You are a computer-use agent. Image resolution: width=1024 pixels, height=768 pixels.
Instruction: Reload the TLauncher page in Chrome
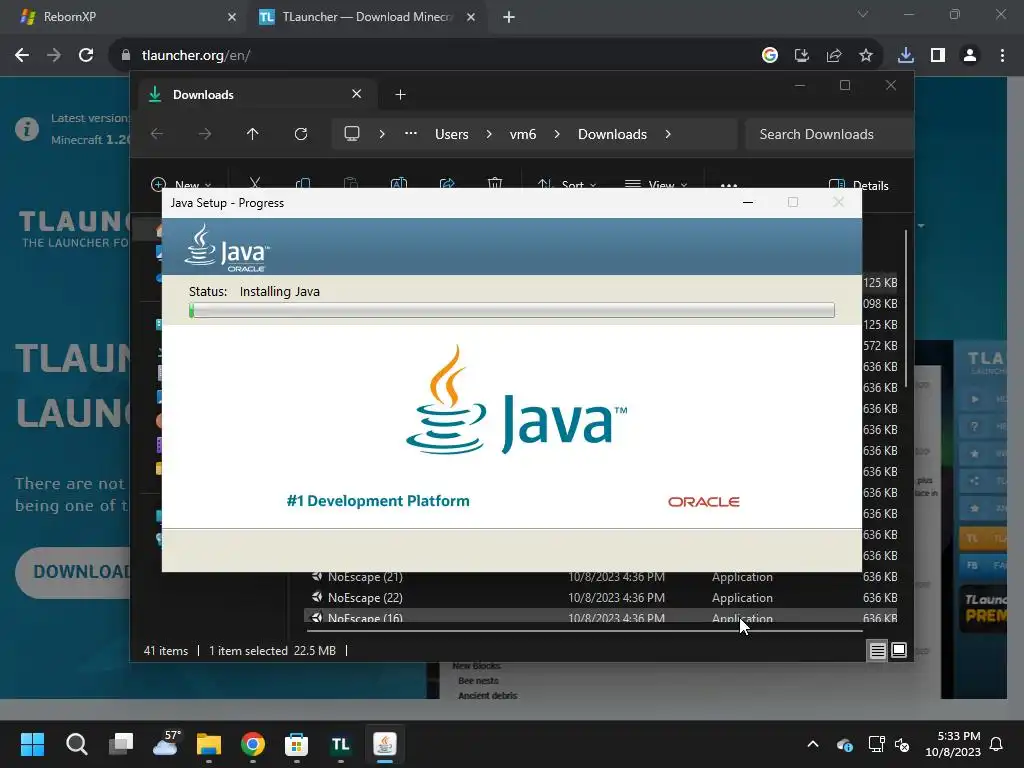pyautogui.click(x=86, y=56)
